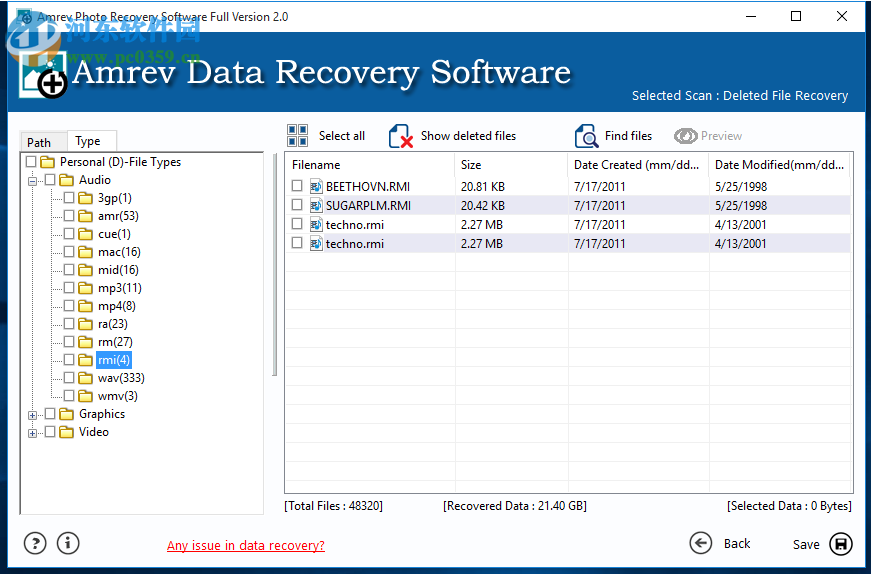Click the Selected Data : 0 Bytes text
This screenshot has height=574, width=871.
coord(789,506)
